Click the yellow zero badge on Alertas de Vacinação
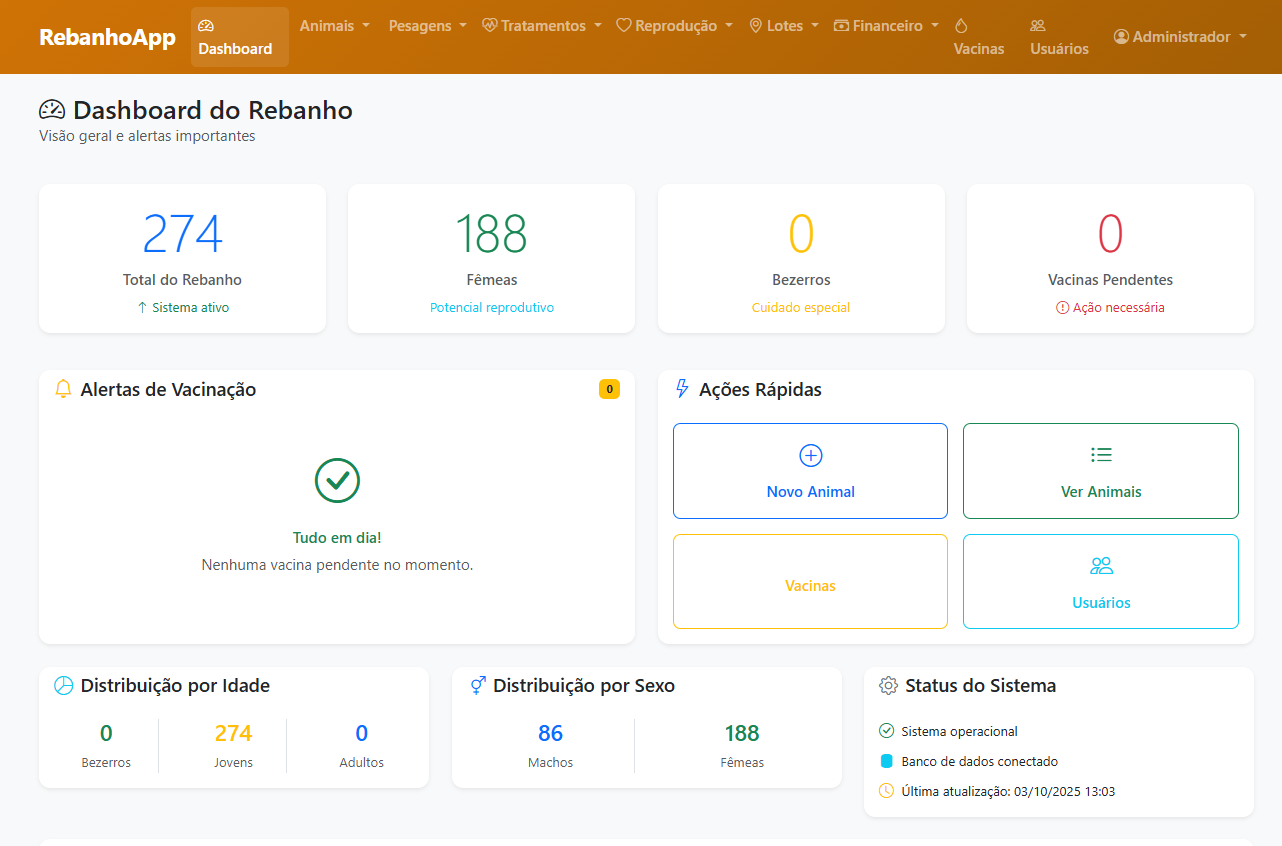Screen dimensions: 1282x846 [609, 389]
